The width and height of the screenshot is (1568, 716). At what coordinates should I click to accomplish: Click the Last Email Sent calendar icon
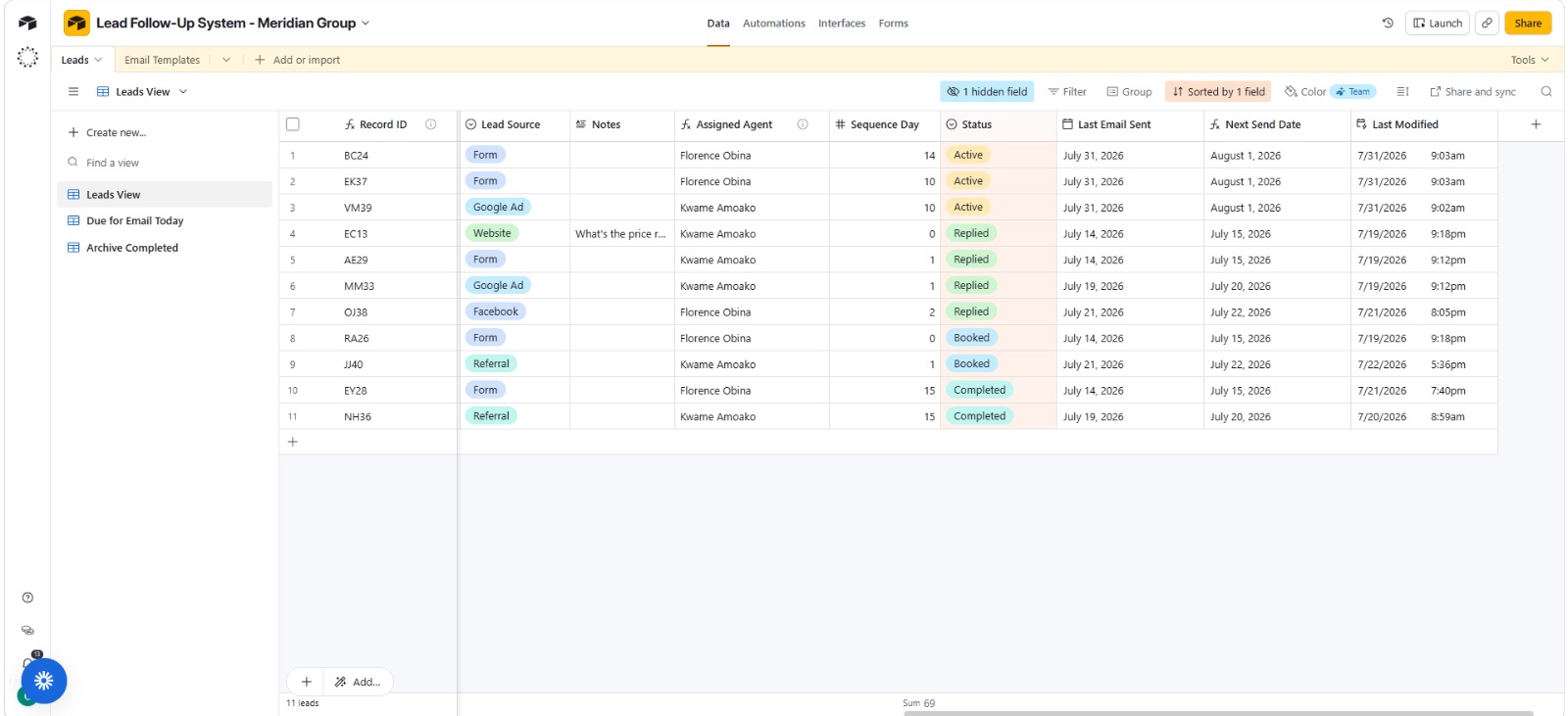pos(1068,124)
